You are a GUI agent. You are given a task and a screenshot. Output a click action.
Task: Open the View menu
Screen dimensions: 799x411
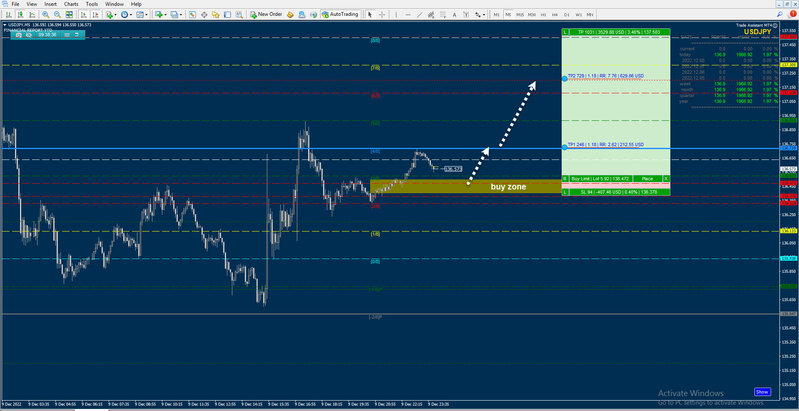click(32, 4)
